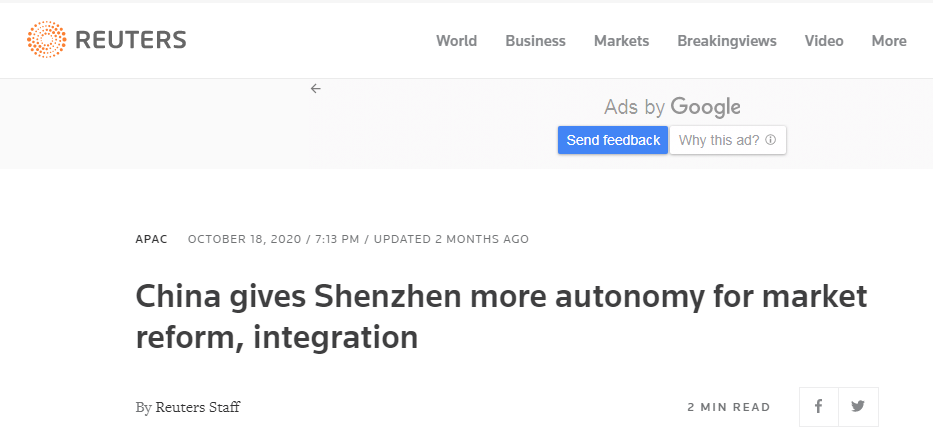Share article on Facebook
Image resolution: width=933 pixels, height=440 pixels.
819,407
